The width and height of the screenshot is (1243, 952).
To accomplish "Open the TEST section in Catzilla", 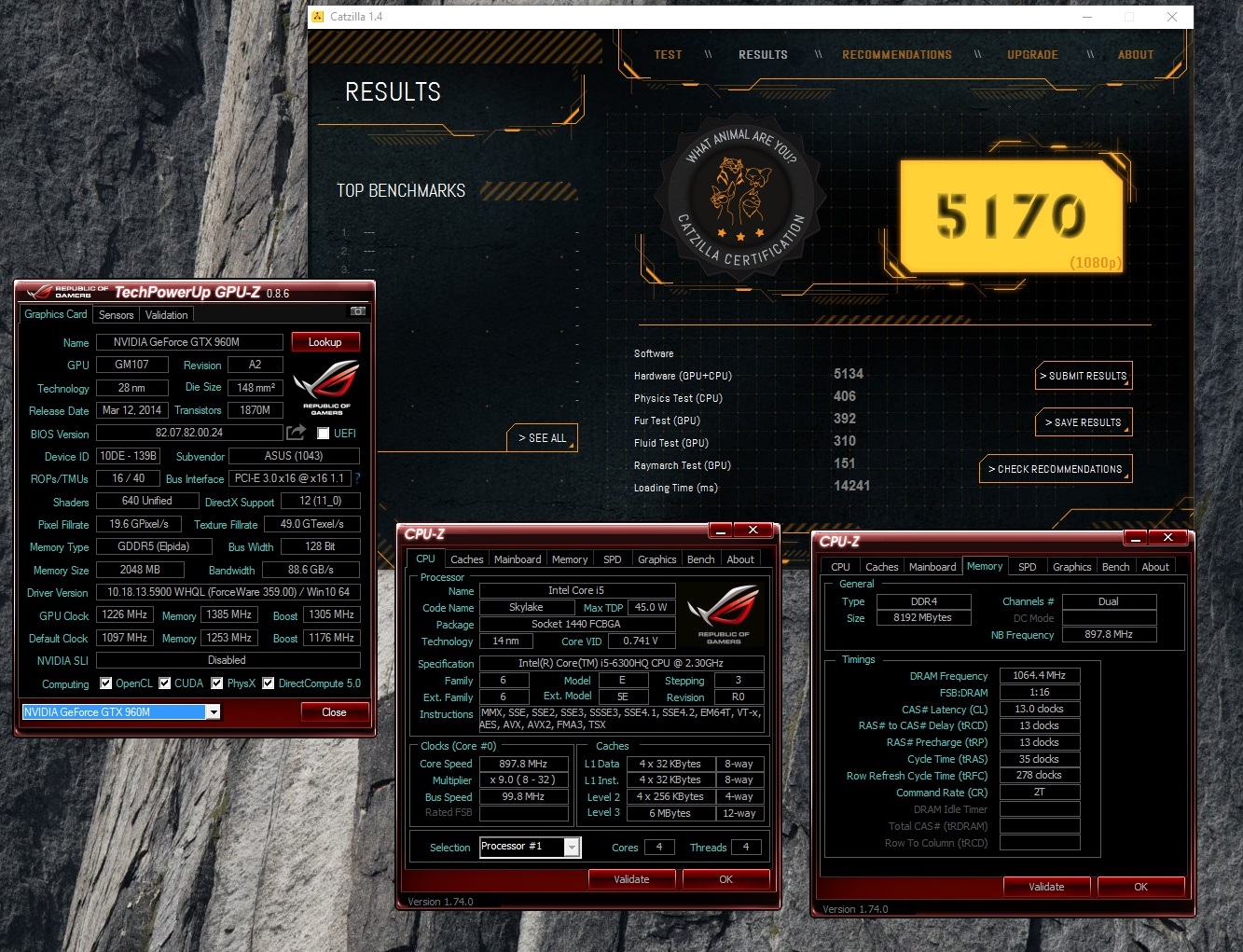I will coord(668,55).
